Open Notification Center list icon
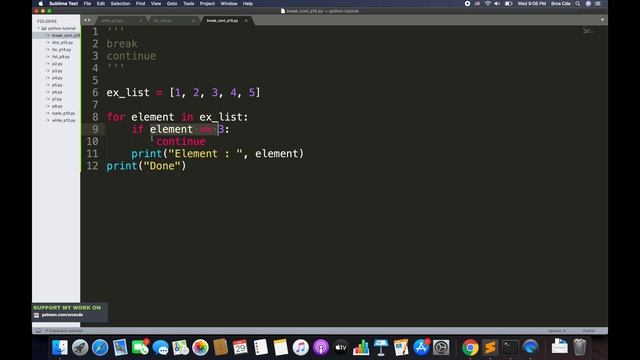640x360 pixels. pyautogui.click(x=598, y=3)
